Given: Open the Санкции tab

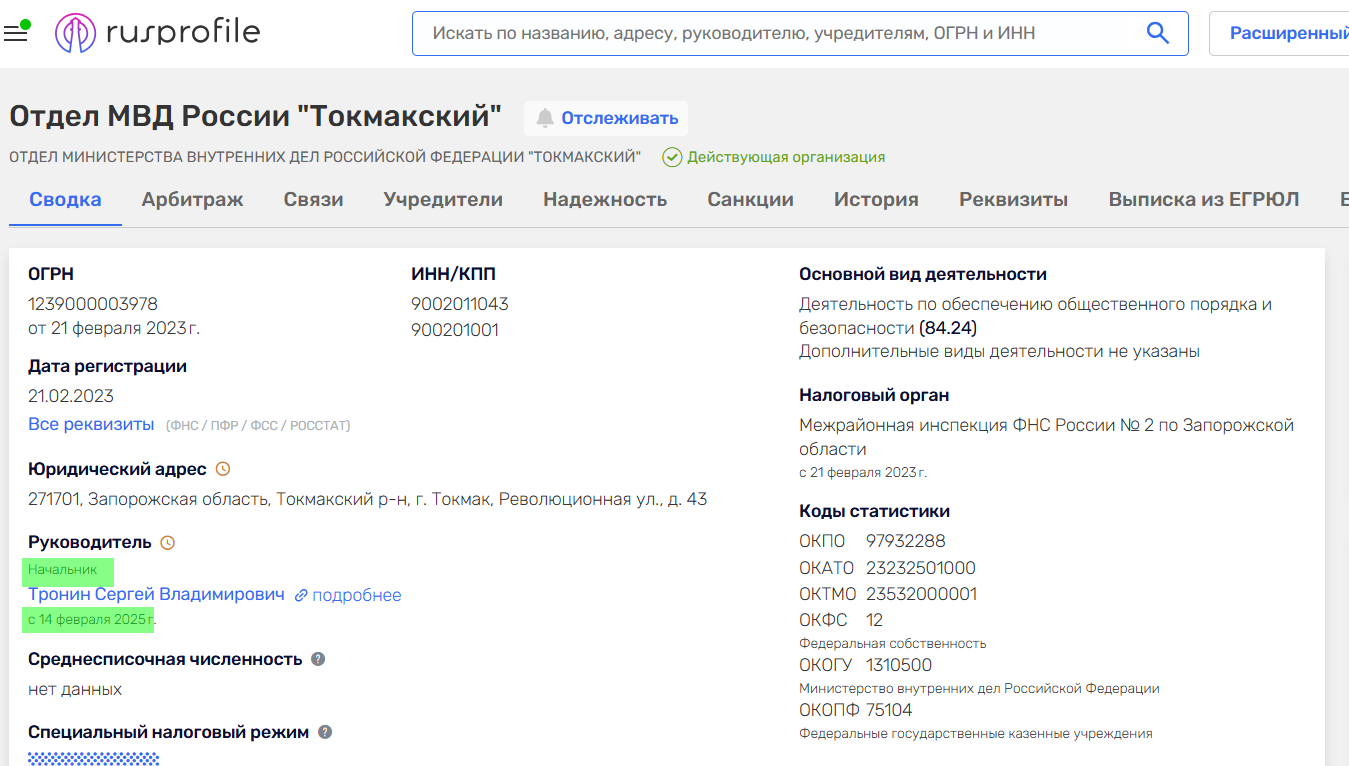Looking at the screenshot, I should (x=750, y=199).
